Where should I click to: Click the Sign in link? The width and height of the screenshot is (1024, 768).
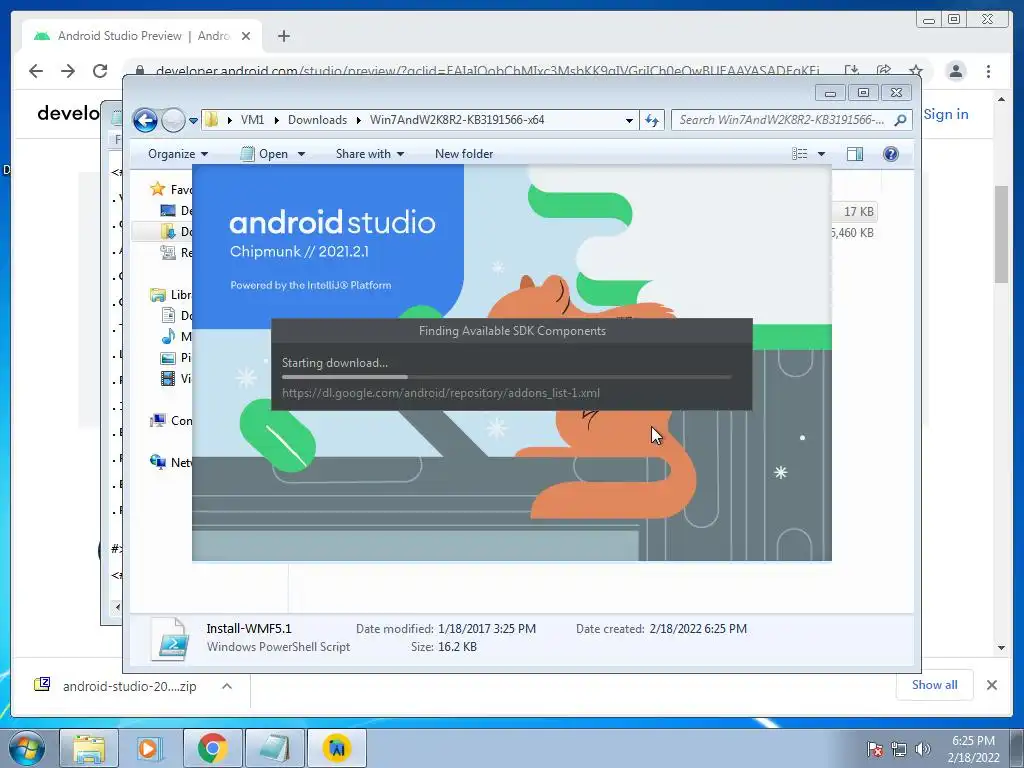coord(946,114)
